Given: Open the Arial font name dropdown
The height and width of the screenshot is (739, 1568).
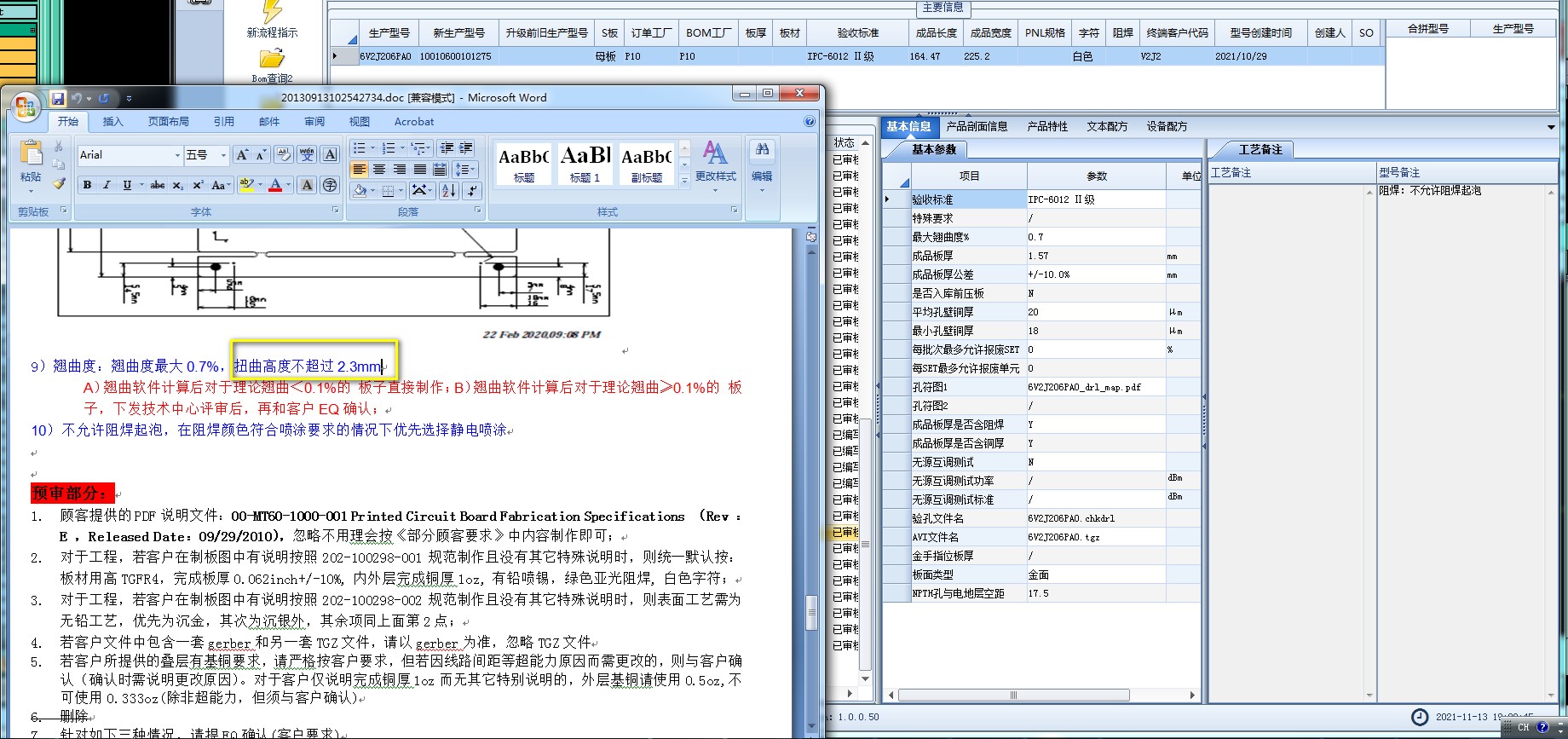Looking at the screenshot, I should (x=177, y=155).
